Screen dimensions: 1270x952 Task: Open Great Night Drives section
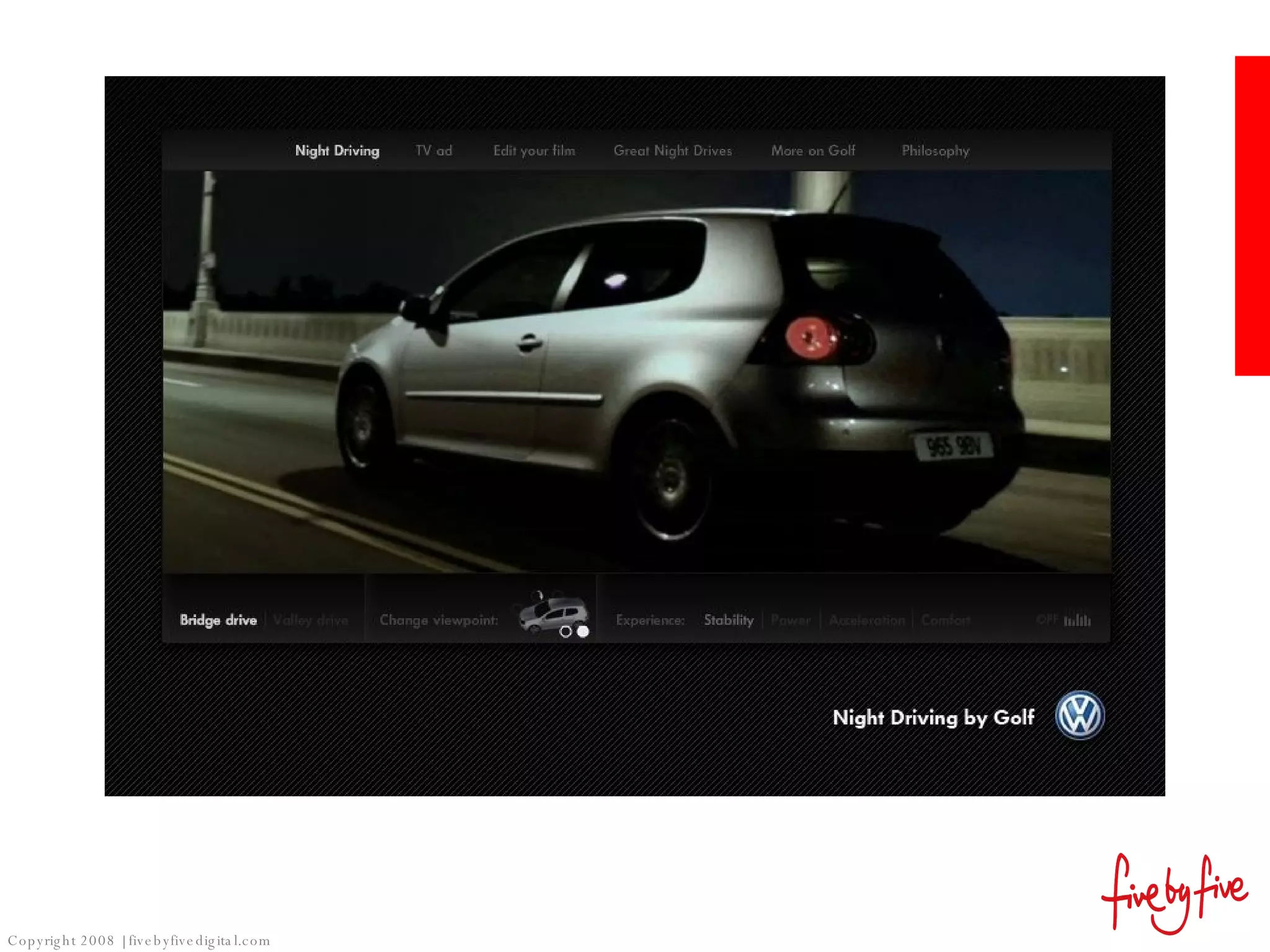[x=673, y=151]
